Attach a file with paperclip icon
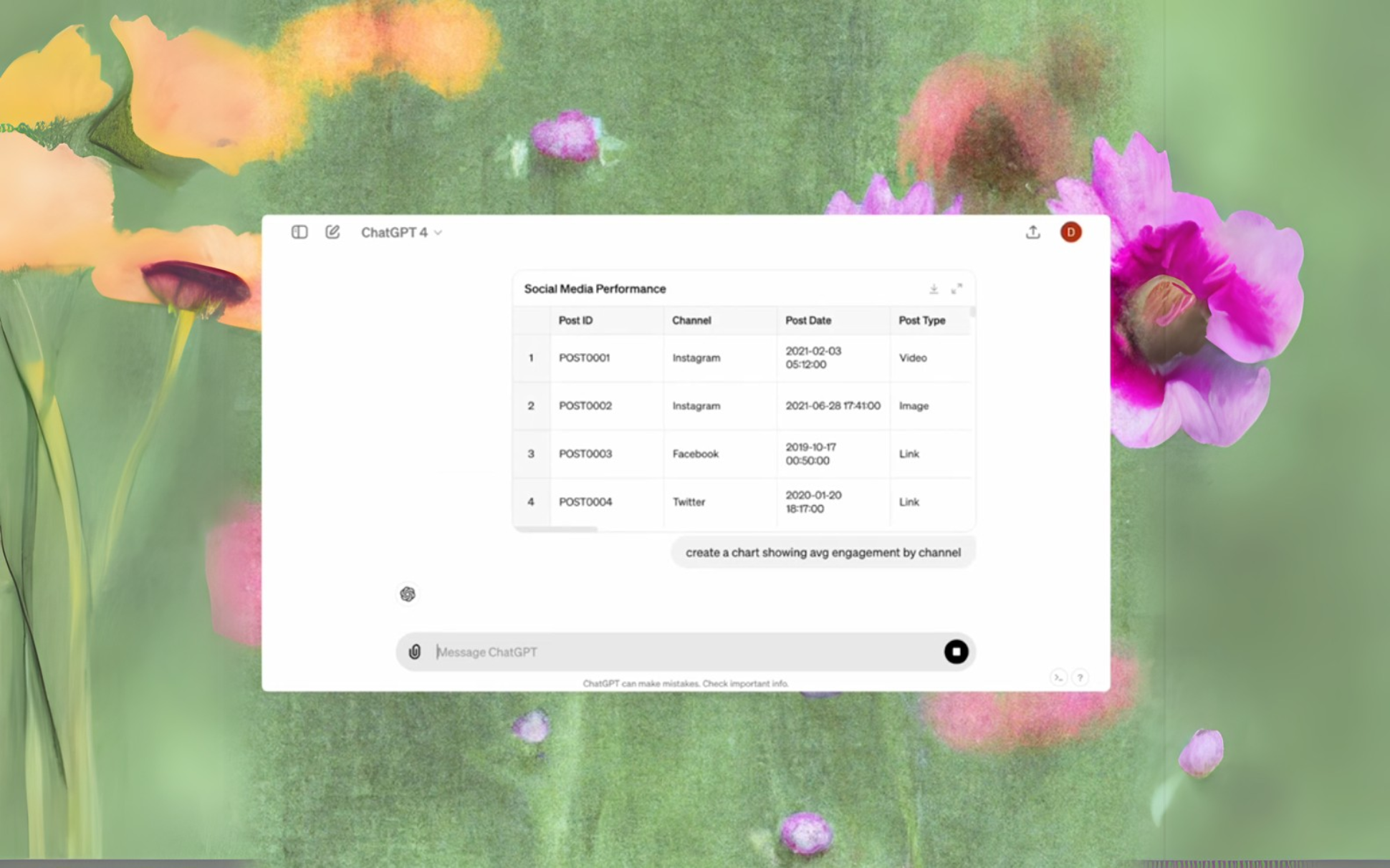This screenshot has width=1390, height=868. pyautogui.click(x=415, y=652)
